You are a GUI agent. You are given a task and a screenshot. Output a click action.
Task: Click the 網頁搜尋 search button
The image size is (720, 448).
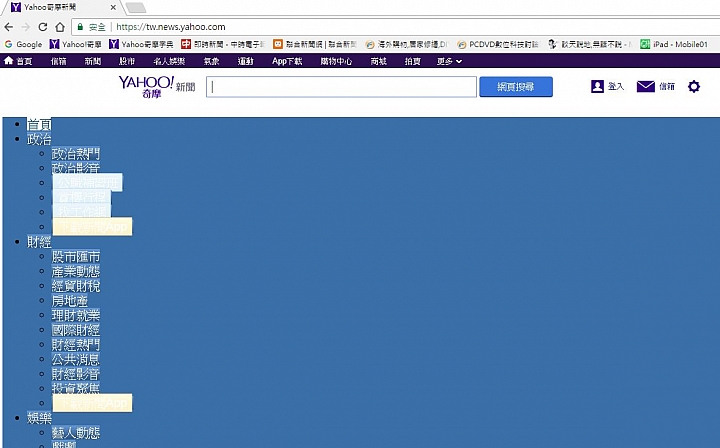pyautogui.click(x=516, y=87)
